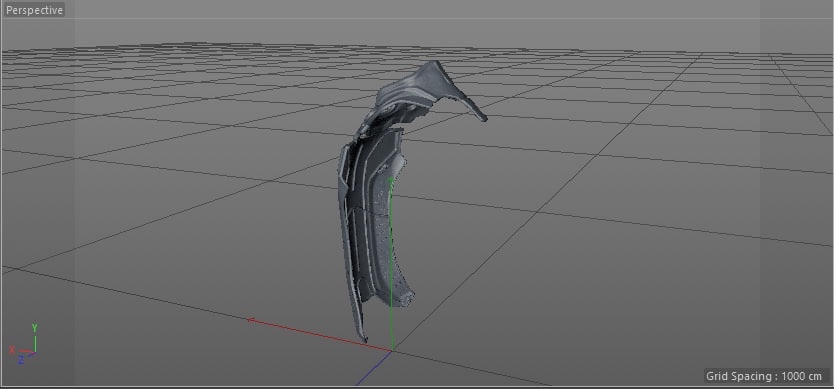Click the blue Z letter in corner axis gizmo

click(x=21, y=360)
